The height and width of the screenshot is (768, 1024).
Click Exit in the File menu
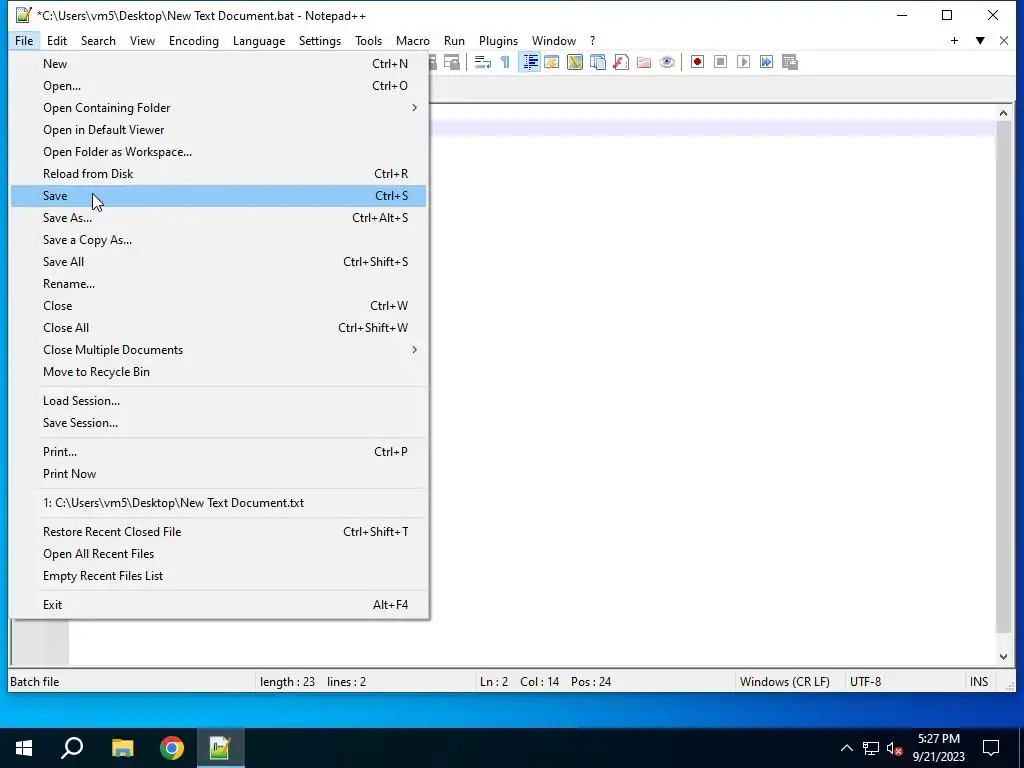[x=218, y=605]
